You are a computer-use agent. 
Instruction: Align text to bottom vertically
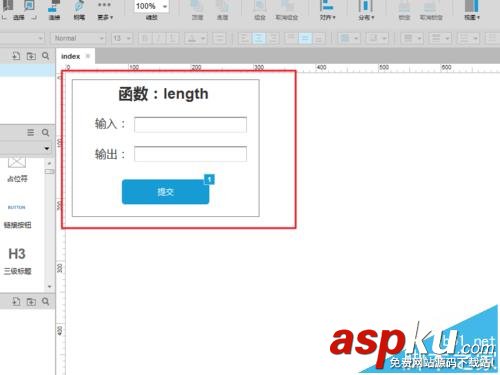[x=319, y=38]
